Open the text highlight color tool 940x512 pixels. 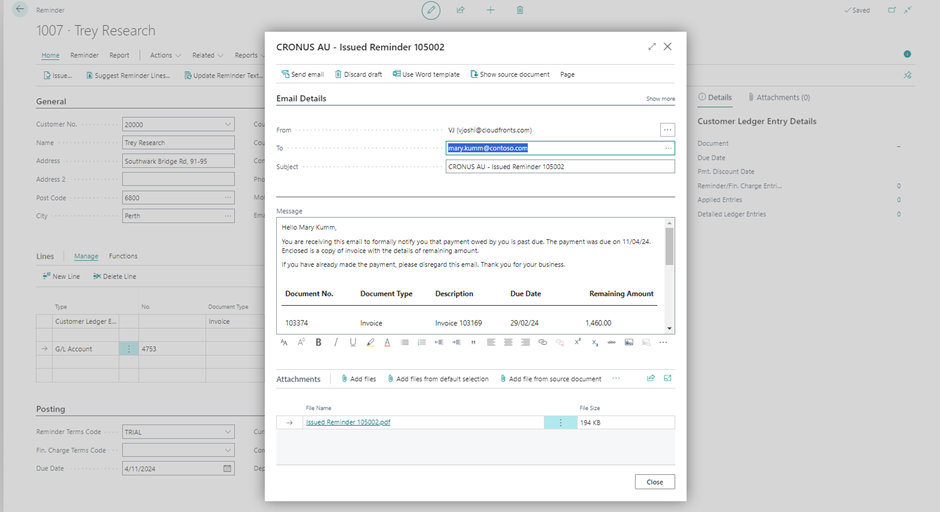coord(370,342)
